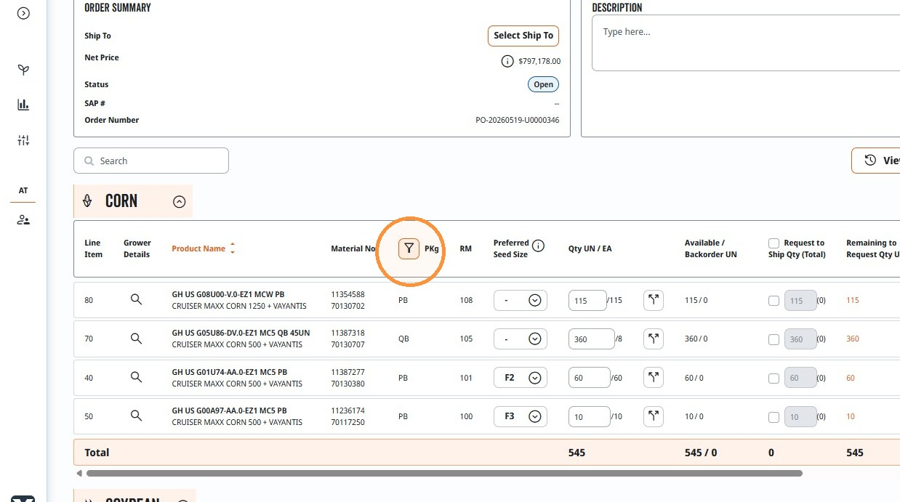Check the request-to-ship box for line 50
900x502 pixels.
coord(774,417)
